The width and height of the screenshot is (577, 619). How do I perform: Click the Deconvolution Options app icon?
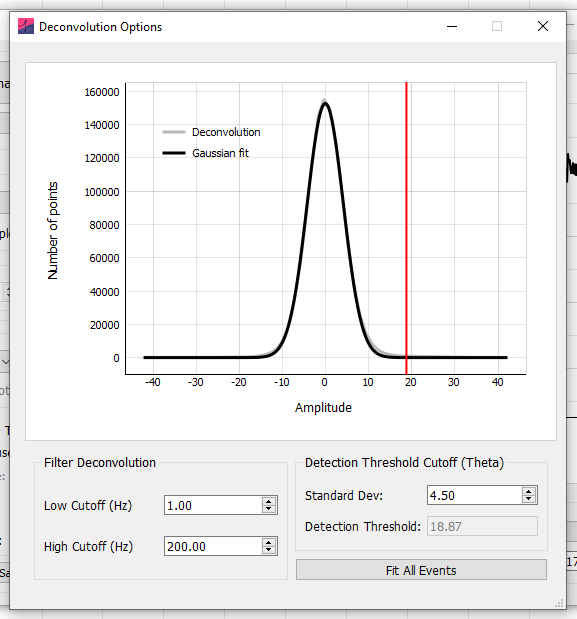[26, 26]
